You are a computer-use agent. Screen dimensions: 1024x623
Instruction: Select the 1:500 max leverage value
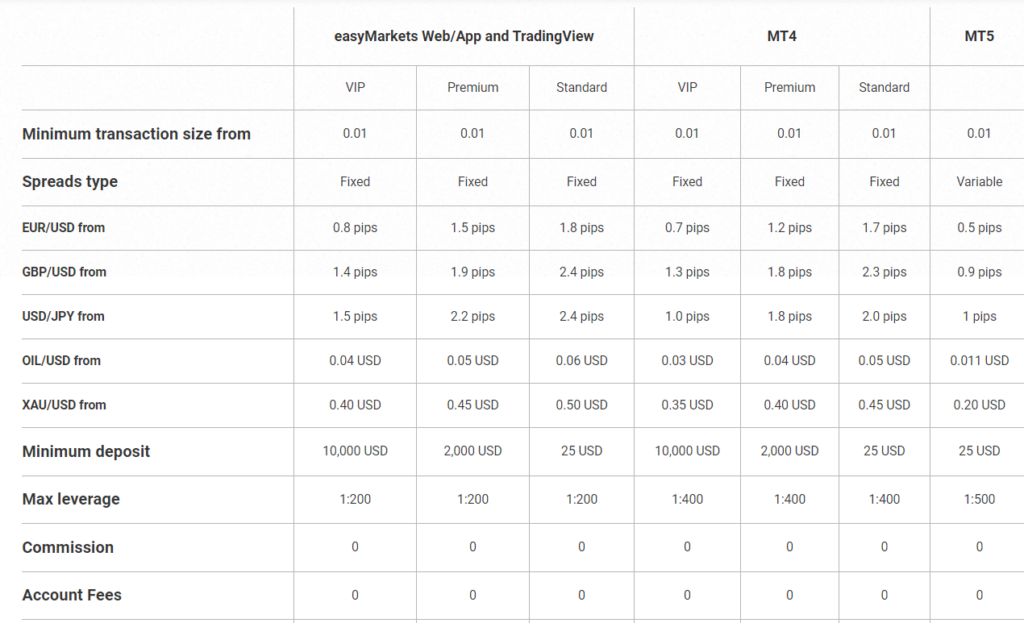coord(979,499)
